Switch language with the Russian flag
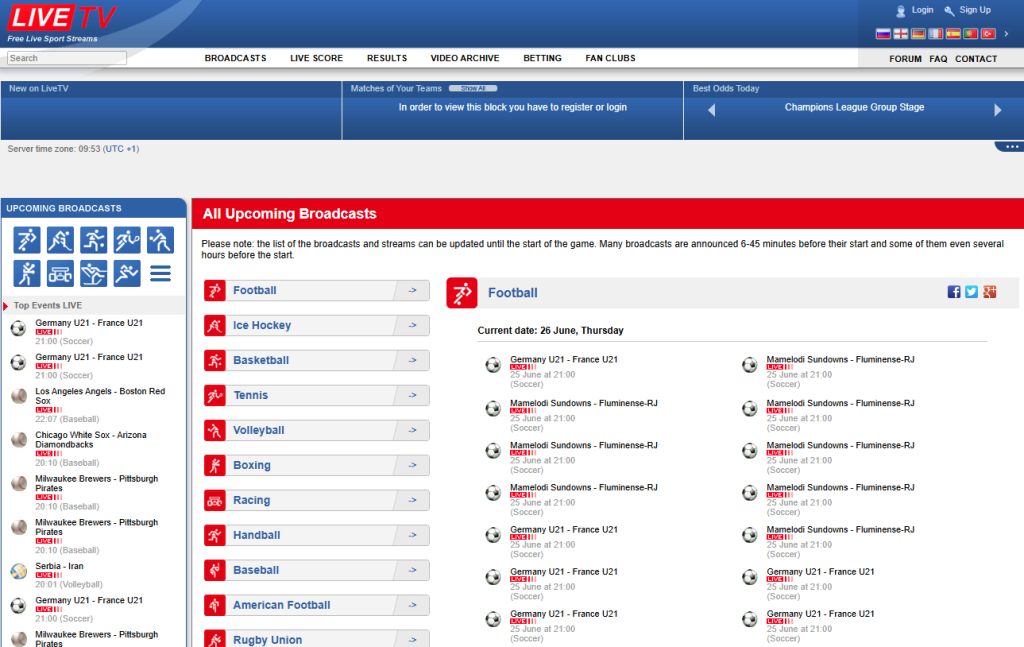This screenshot has height=647, width=1024. coord(883,34)
